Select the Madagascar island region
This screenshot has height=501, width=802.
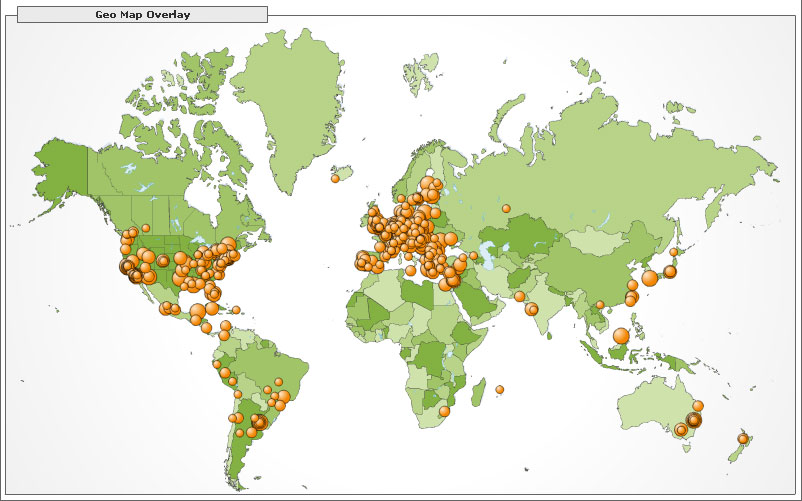[x=479, y=390]
